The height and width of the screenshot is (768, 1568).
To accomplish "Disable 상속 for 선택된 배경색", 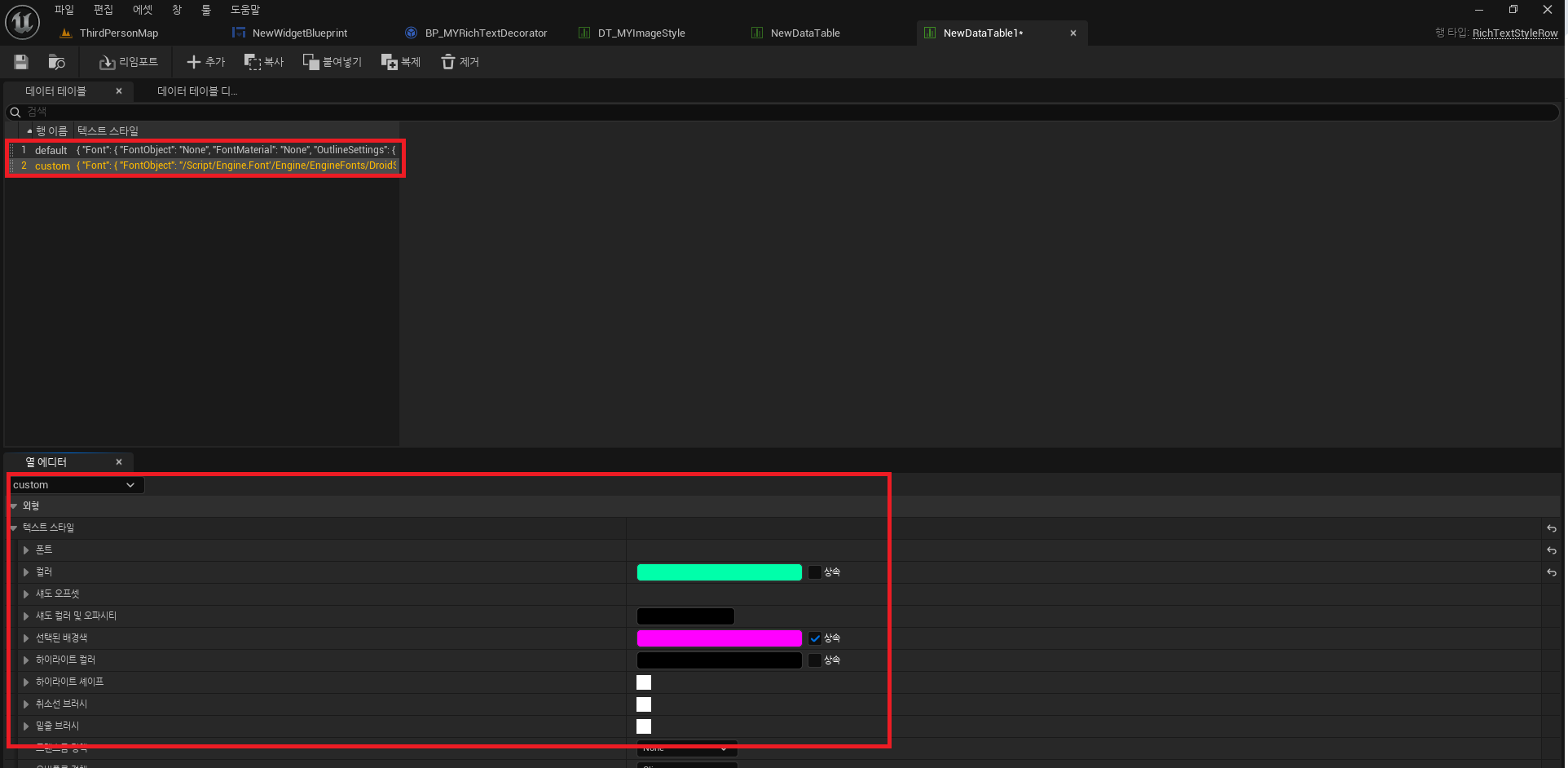I will [814, 638].
